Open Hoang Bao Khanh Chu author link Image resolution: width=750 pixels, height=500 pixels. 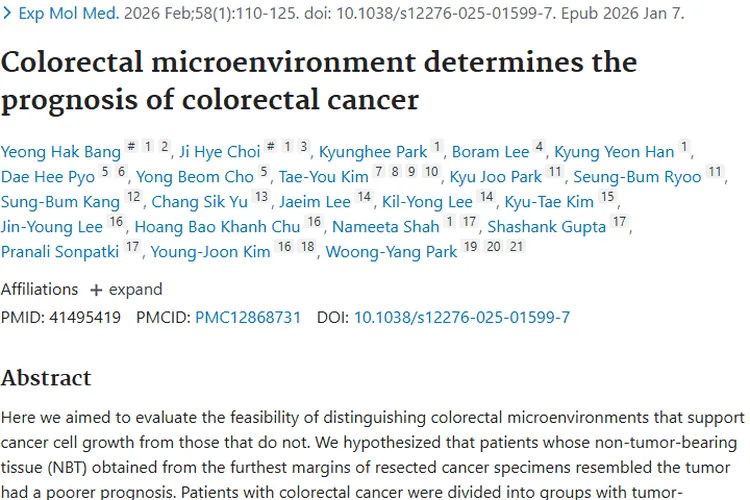pyautogui.click(x=217, y=227)
